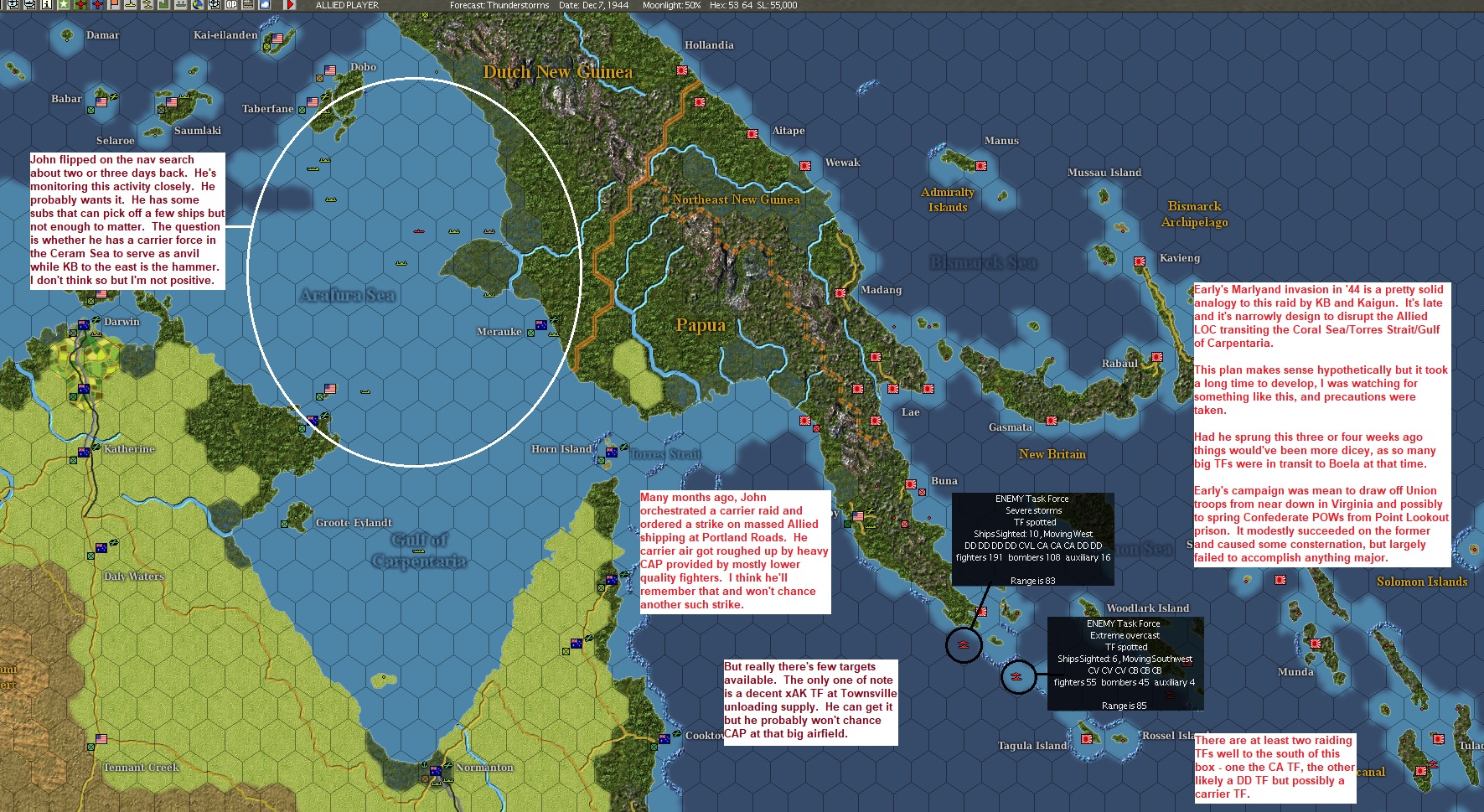
Task: Select the Australian base flag at Katherine
Action: 84,453
